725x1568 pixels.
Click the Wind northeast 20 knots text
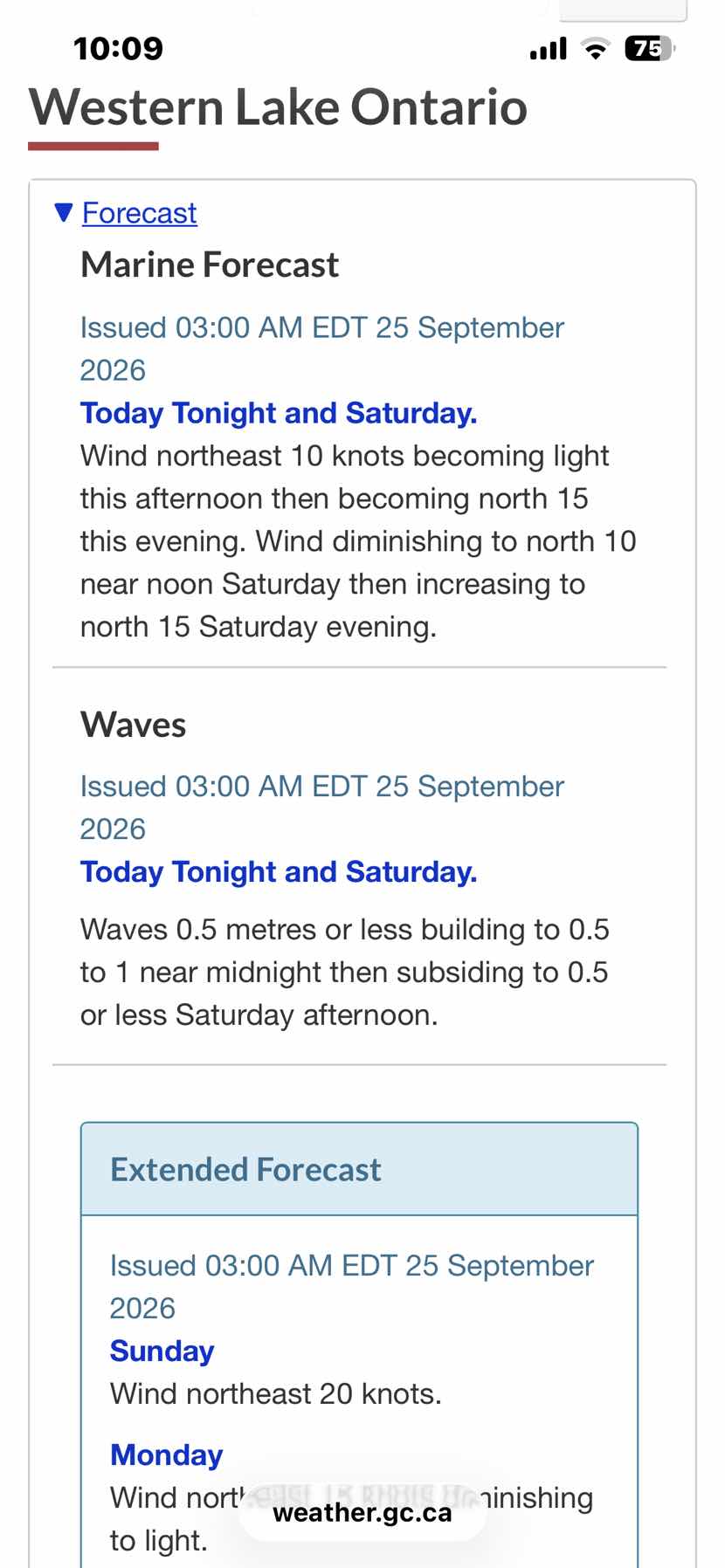276,1393
